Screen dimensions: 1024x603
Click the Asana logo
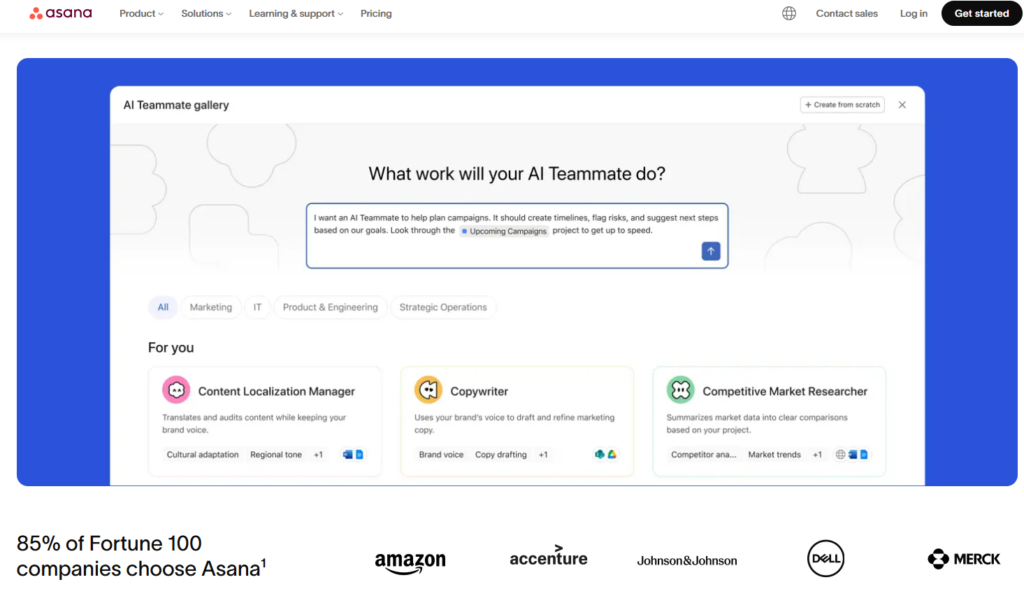click(61, 13)
